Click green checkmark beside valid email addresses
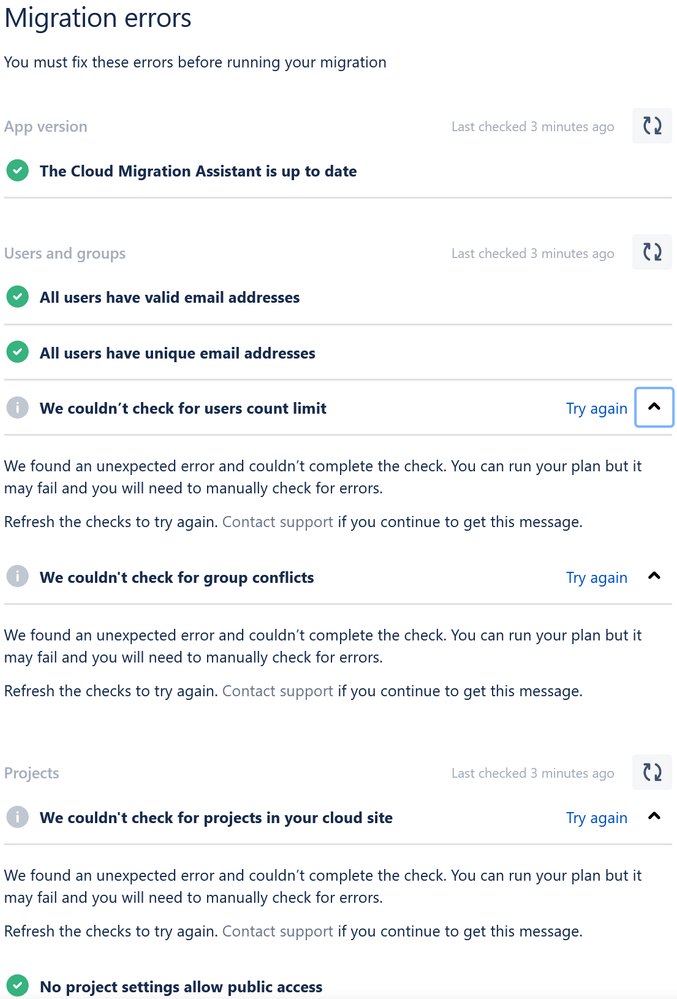 (17, 297)
